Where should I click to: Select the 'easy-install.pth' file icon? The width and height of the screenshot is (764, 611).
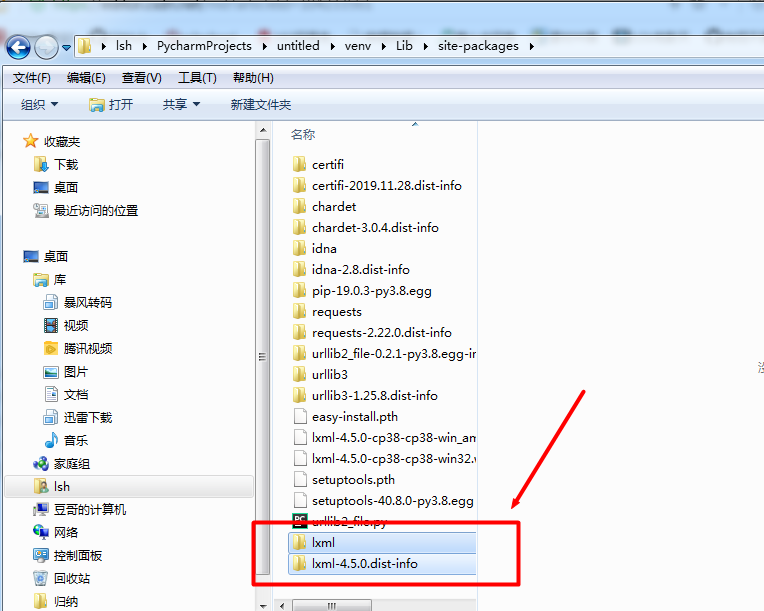[300, 417]
